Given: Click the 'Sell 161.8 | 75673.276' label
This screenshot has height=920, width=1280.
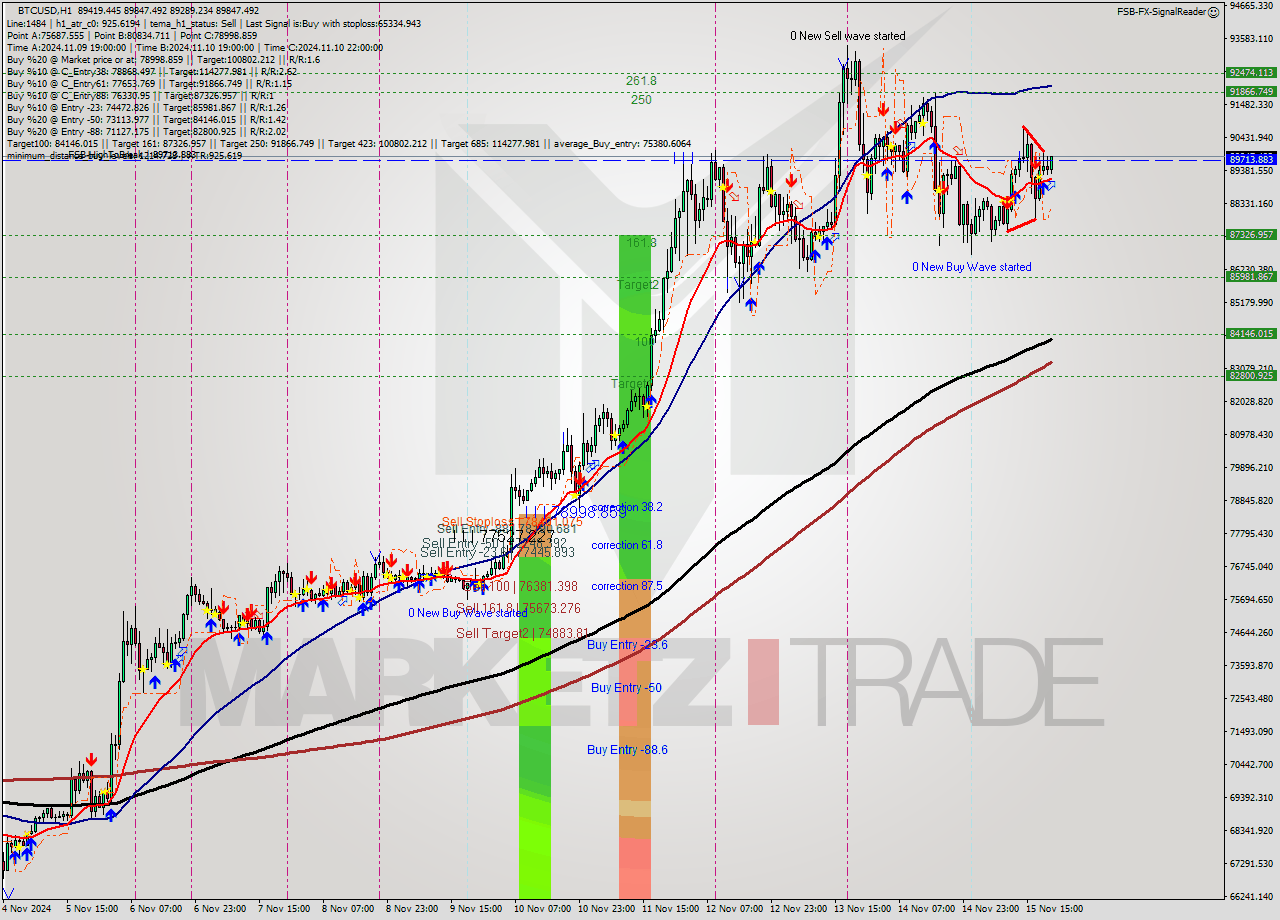Looking at the screenshot, I should 519,608.
